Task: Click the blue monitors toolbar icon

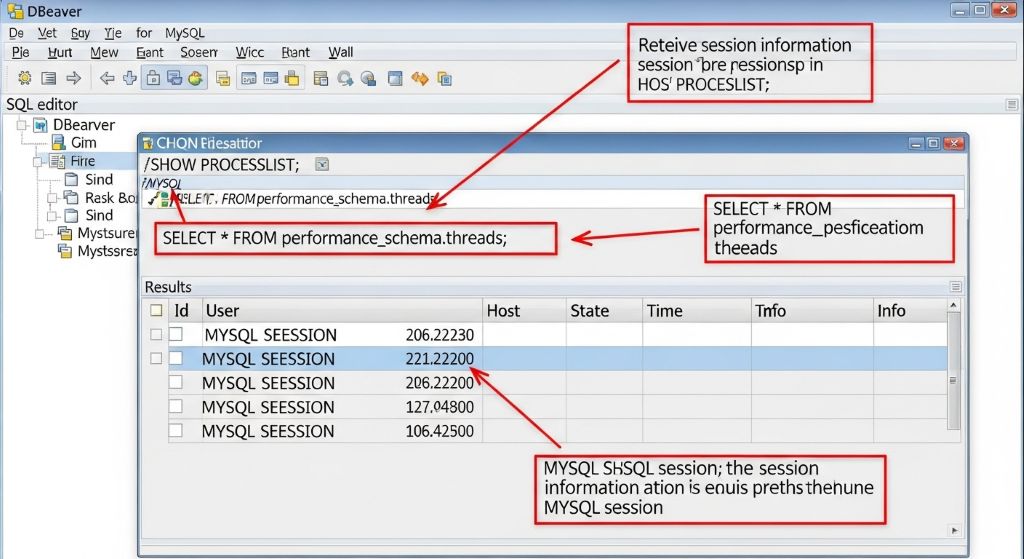Action: 174,78
